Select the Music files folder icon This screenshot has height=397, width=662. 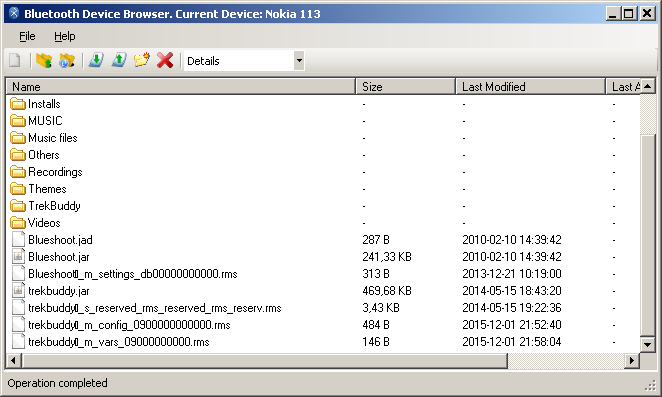[x=18, y=138]
